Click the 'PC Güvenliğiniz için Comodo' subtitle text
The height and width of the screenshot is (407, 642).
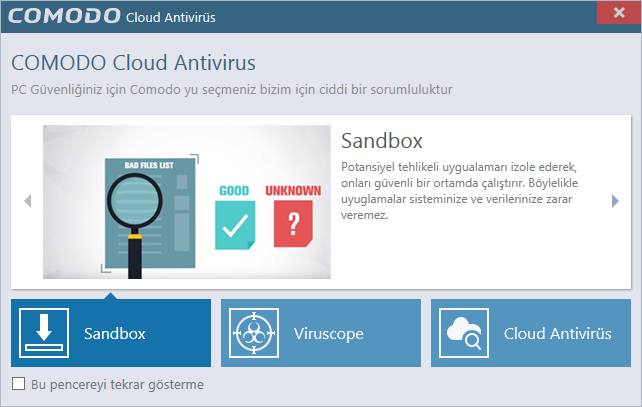(x=232, y=90)
